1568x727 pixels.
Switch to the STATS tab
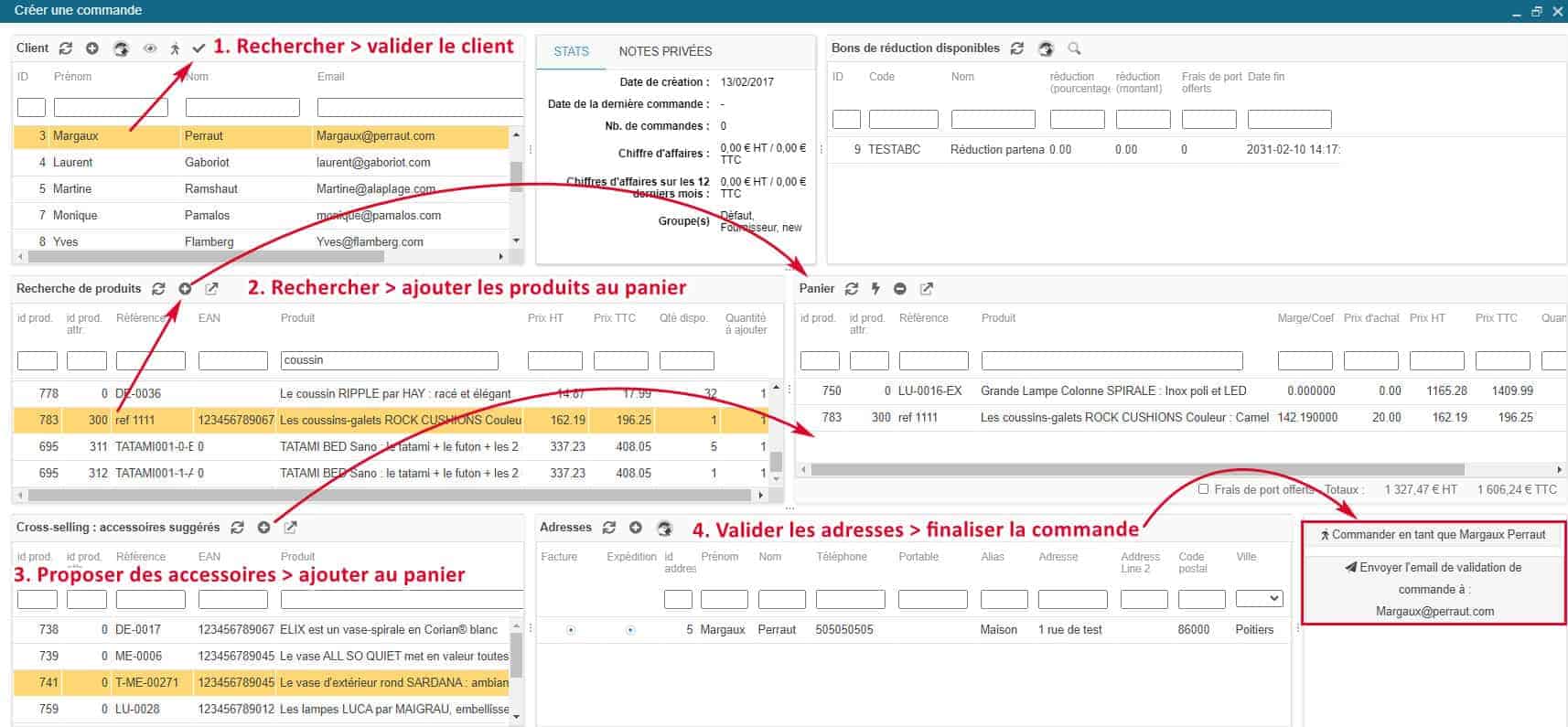pyautogui.click(x=571, y=52)
